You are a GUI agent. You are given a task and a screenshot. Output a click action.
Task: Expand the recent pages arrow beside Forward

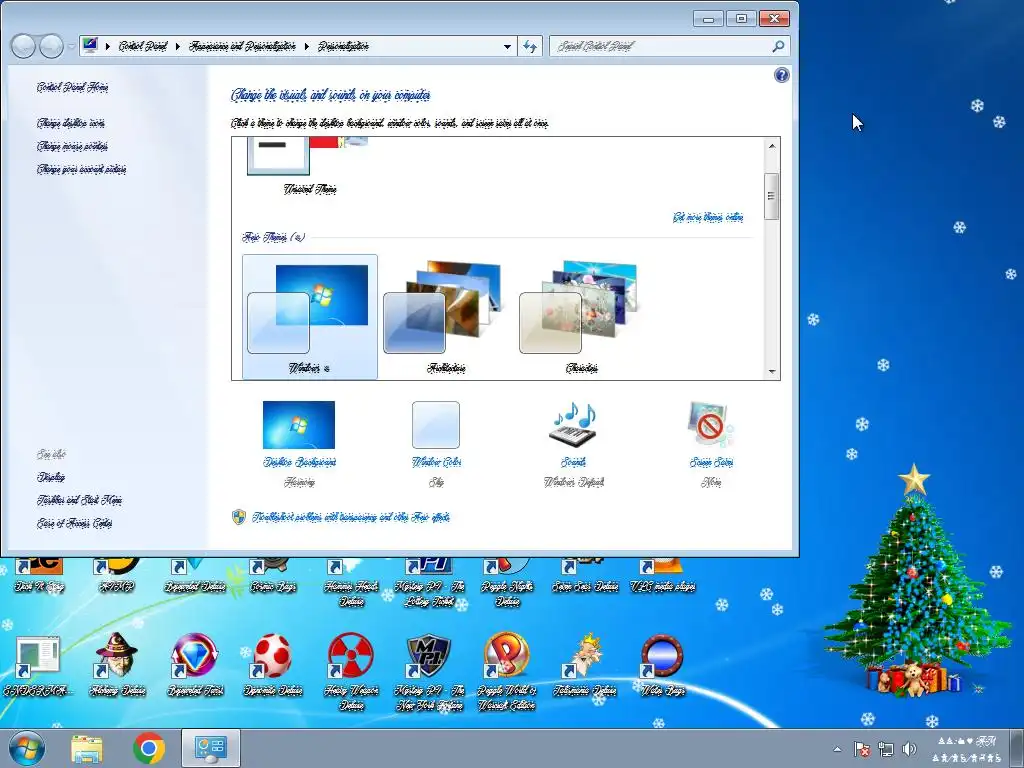pyautogui.click(x=71, y=47)
